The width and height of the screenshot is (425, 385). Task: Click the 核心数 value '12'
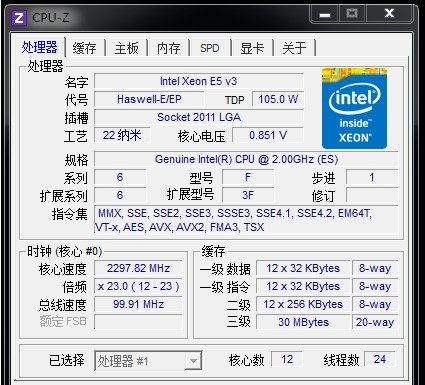pos(287,359)
